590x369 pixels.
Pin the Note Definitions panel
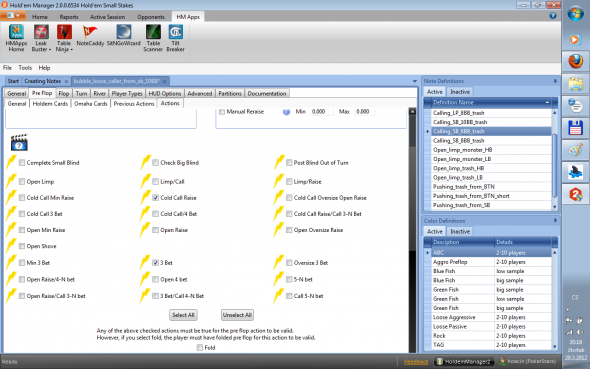tap(555, 81)
